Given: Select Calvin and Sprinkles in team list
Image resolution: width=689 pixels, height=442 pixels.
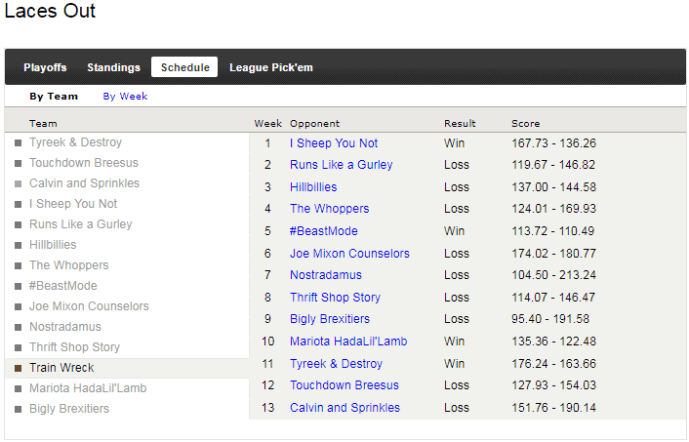Looking at the screenshot, I should tap(84, 183).
